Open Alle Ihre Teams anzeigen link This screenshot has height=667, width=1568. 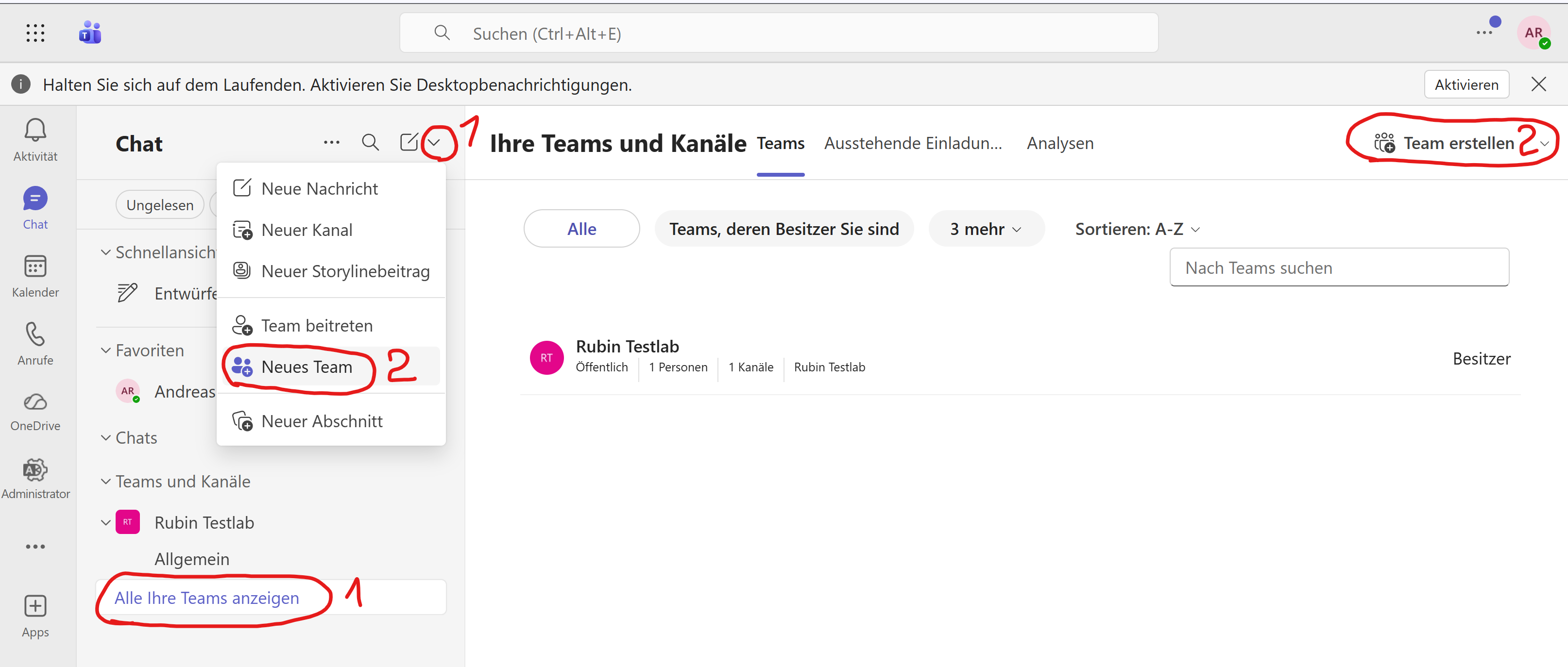click(207, 598)
